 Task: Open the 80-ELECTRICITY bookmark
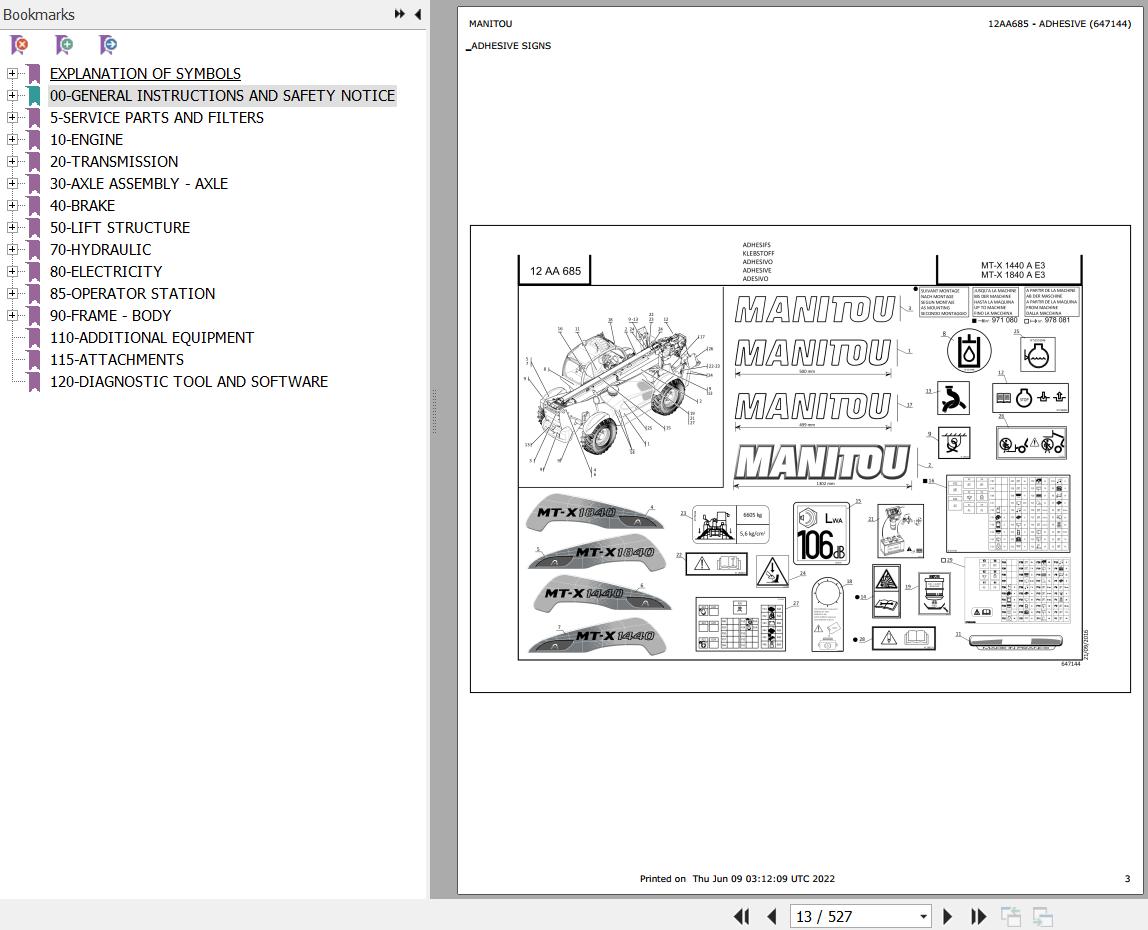pyautogui.click(x=105, y=272)
